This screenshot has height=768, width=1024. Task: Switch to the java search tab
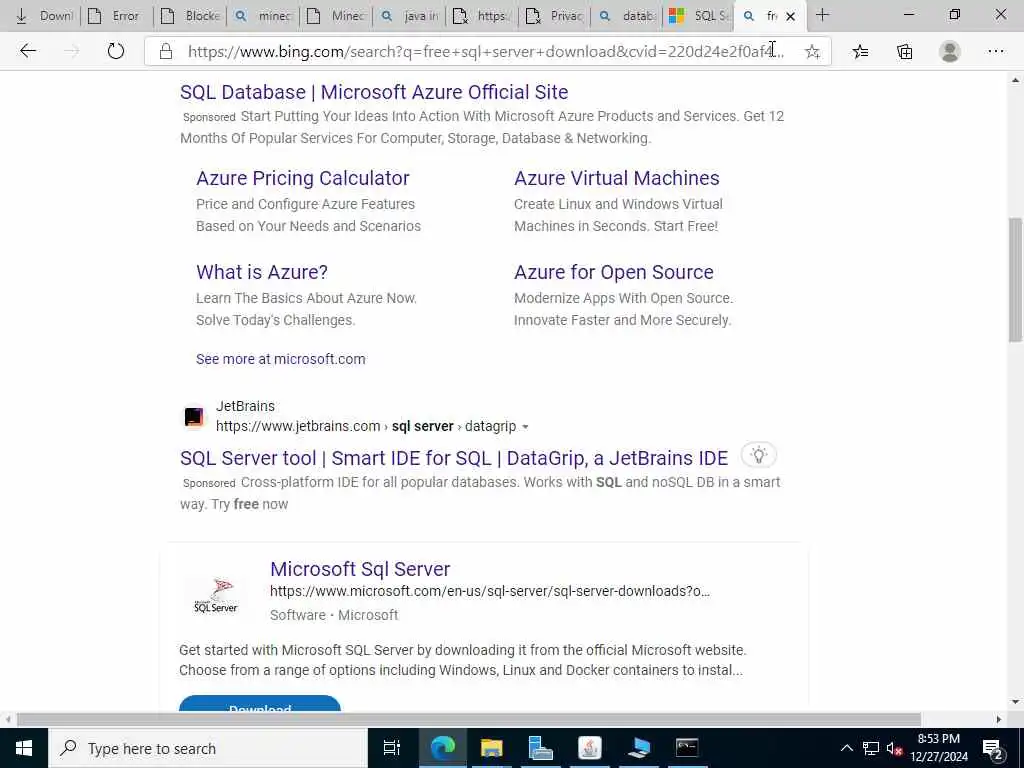409,16
